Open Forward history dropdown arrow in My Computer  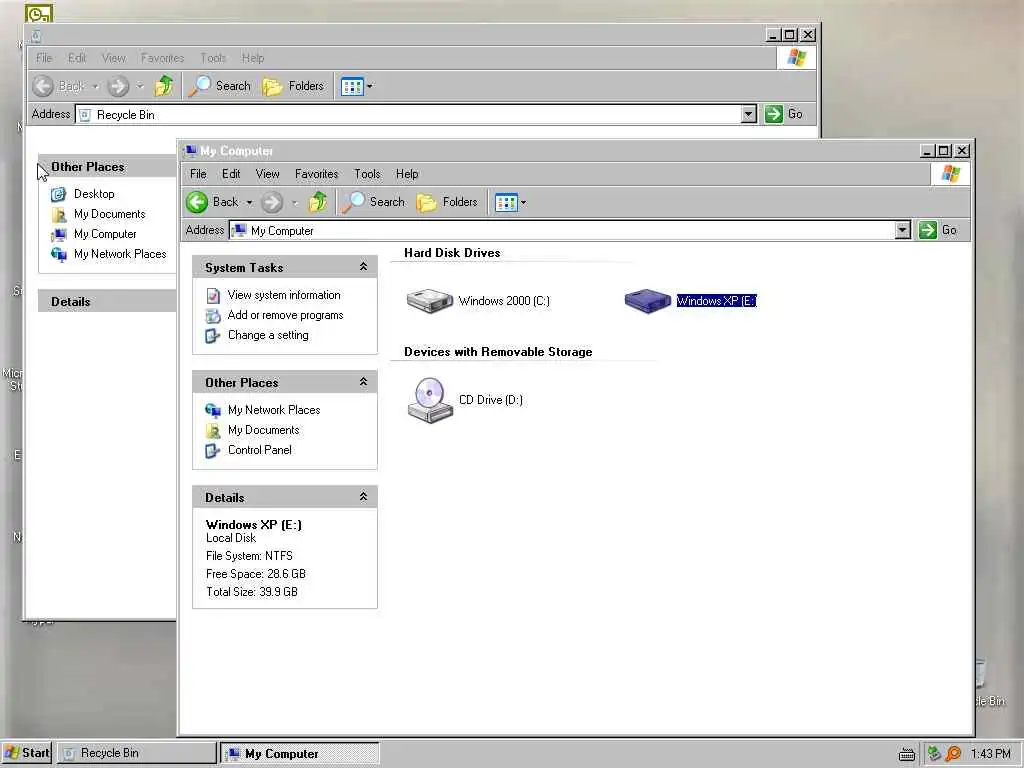point(295,202)
